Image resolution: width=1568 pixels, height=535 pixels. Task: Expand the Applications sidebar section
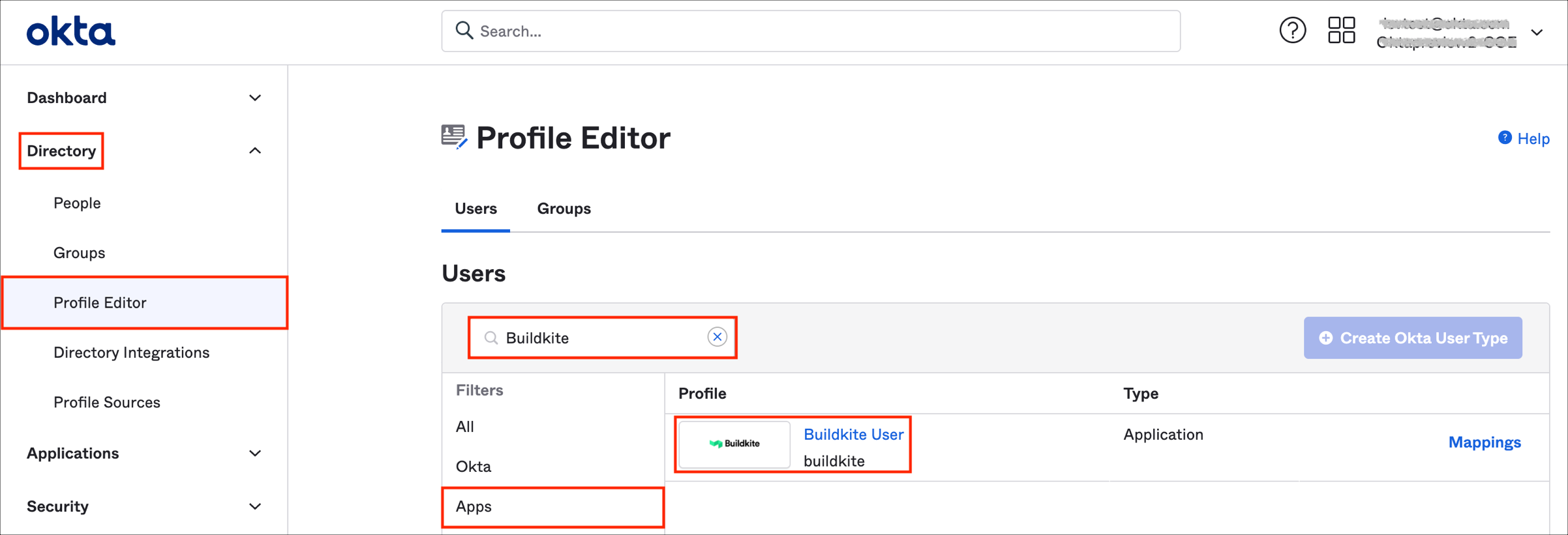(x=255, y=454)
